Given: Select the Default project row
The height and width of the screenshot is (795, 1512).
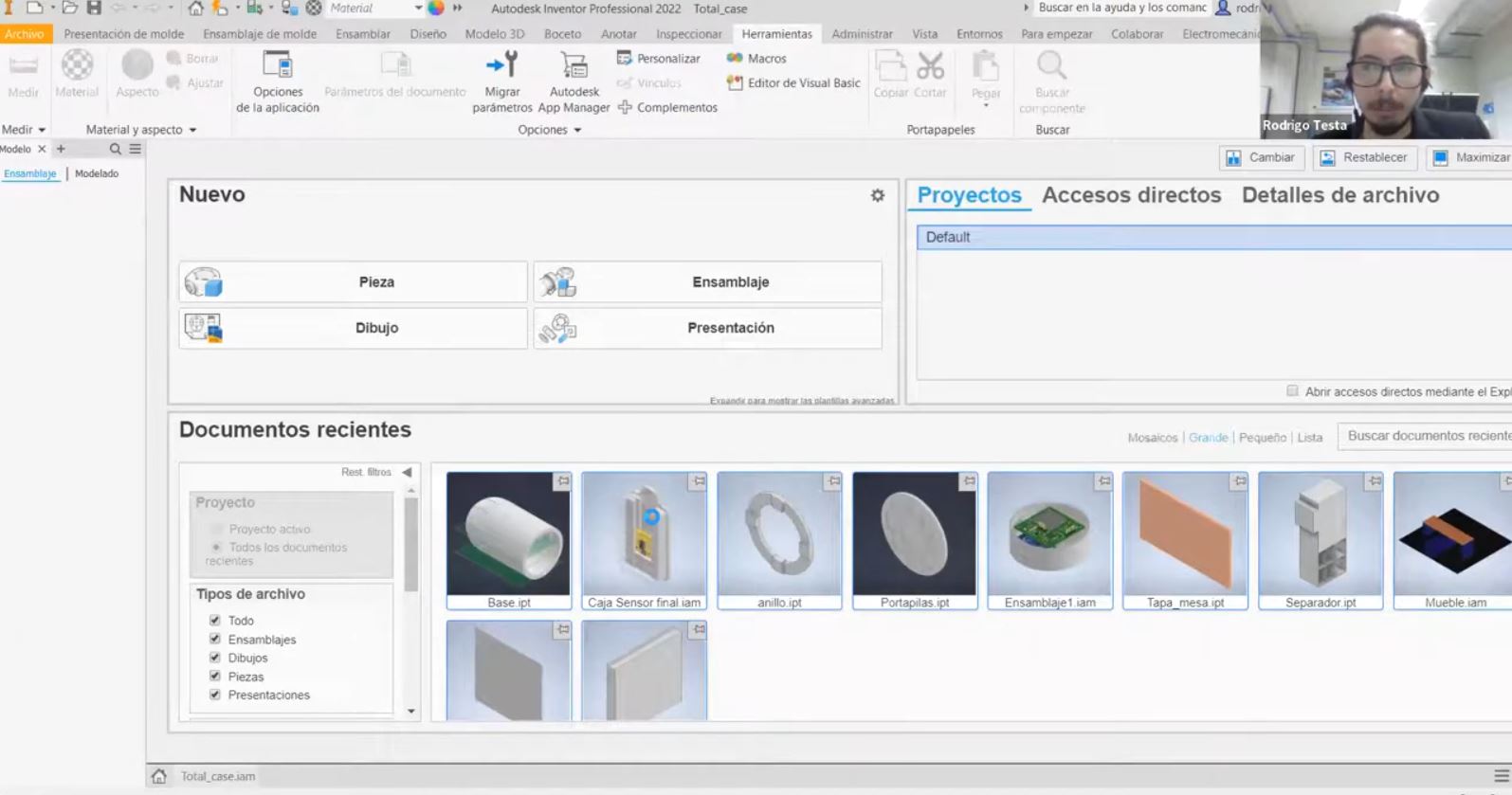Looking at the screenshot, I should pyautogui.click(x=1214, y=237).
